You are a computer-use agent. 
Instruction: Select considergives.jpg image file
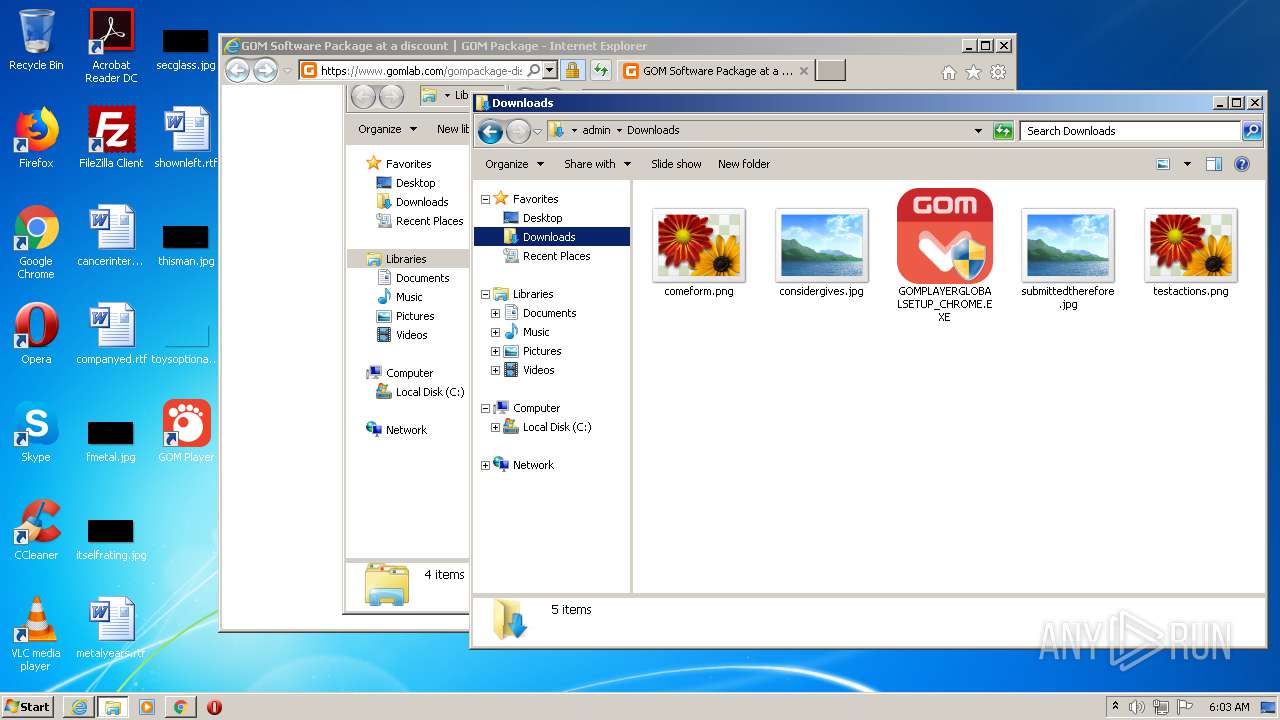pyautogui.click(x=821, y=252)
